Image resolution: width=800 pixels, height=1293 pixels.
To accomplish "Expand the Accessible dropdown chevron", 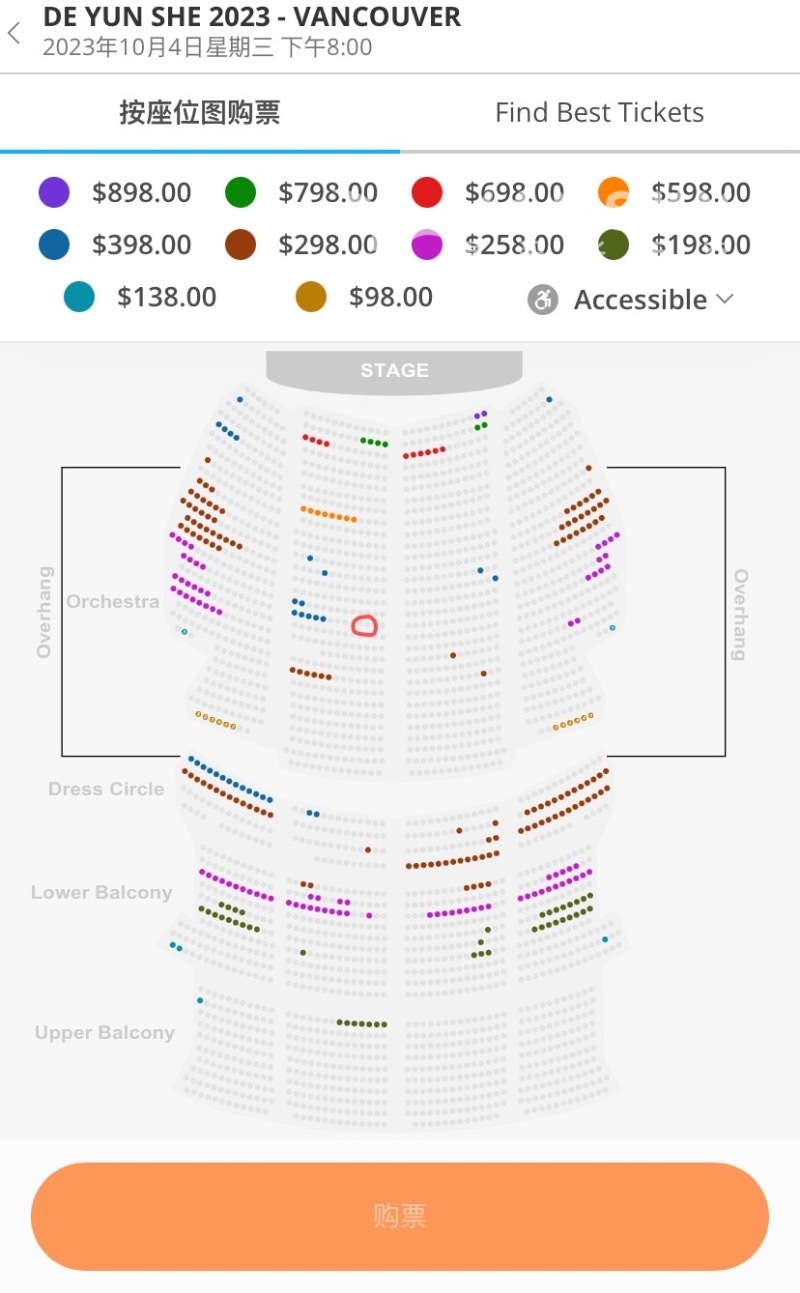I will click(725, 299).
